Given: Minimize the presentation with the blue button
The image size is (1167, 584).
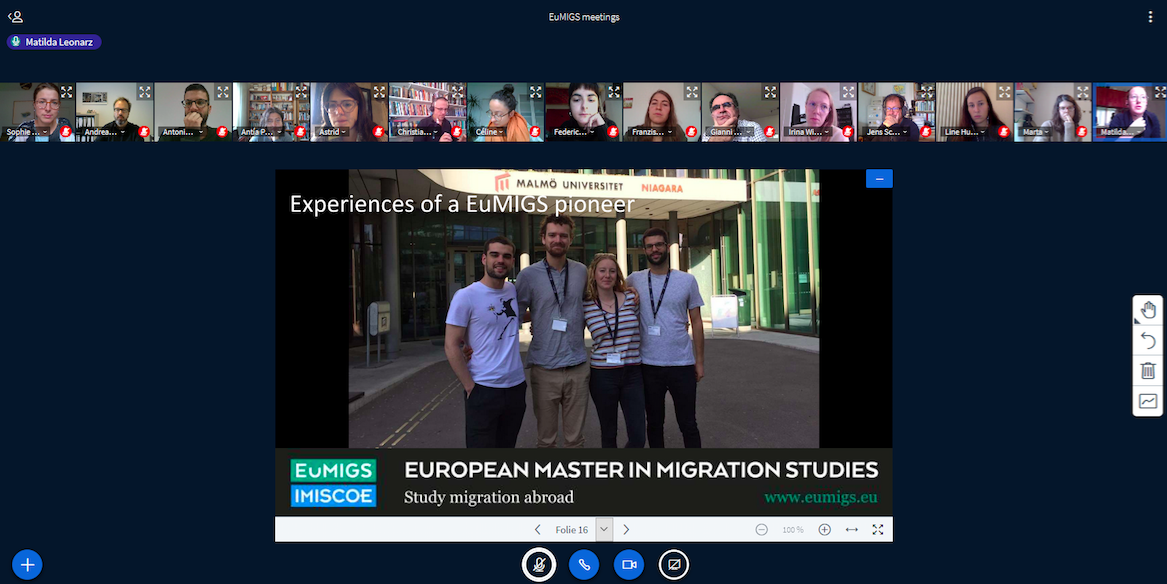Looking at the screenshot, I should 879,179.
